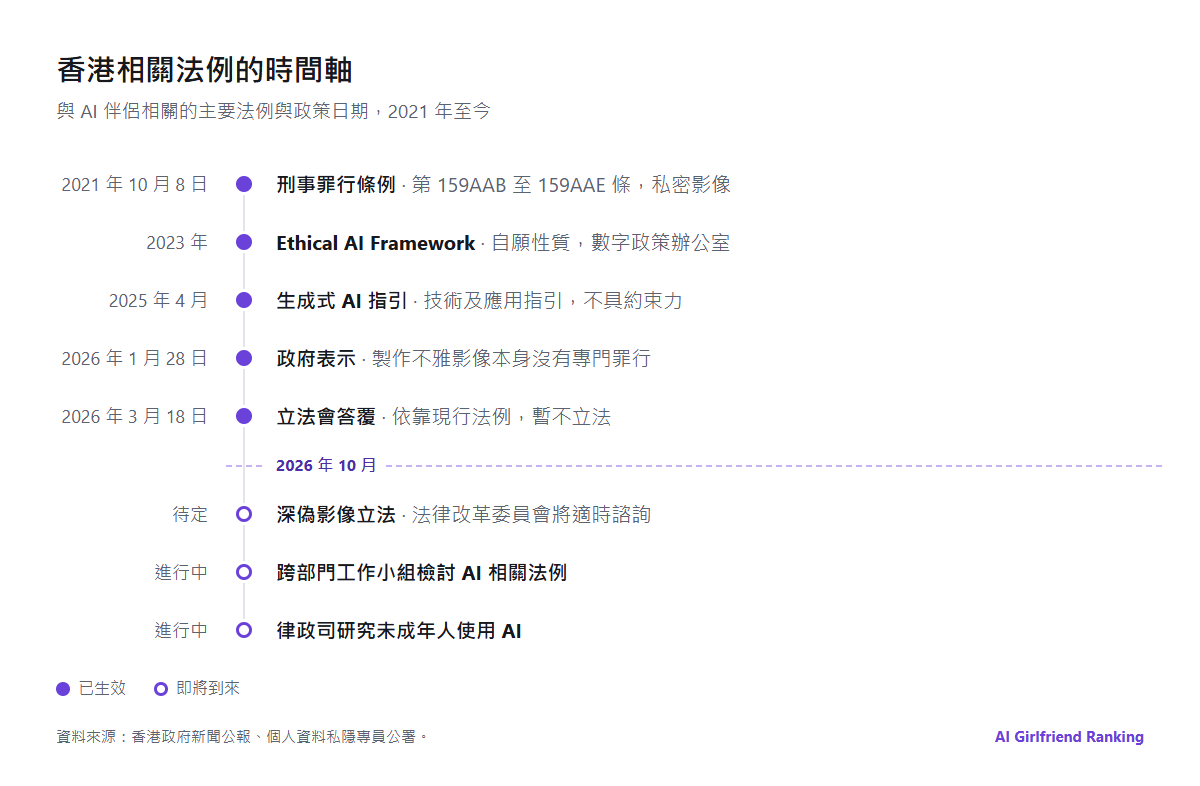1200x786 pixels.
Task: Click the 2026 年 1 月 28 日 timeline dot
Action: [x=244, y=358]
